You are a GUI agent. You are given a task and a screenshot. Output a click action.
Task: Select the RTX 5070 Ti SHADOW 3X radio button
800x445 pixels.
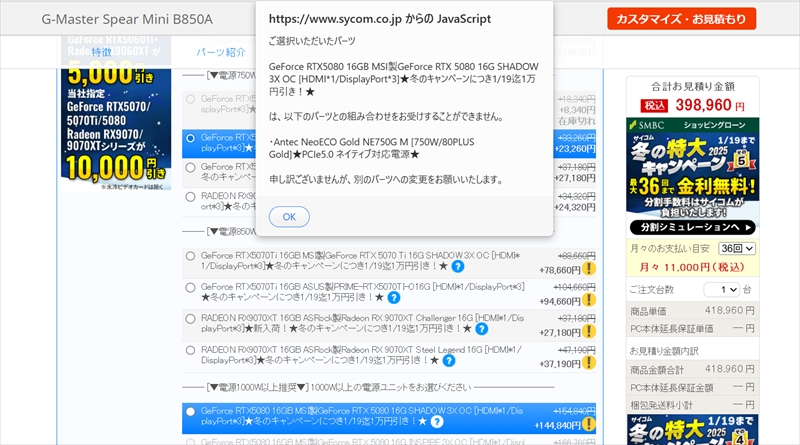pyautogui.click(x=190, y=256)
